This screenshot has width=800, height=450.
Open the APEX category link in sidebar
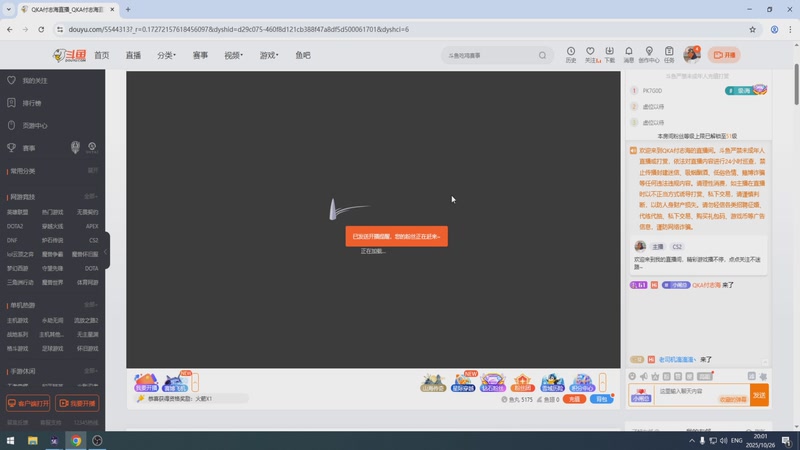(92, 226)
